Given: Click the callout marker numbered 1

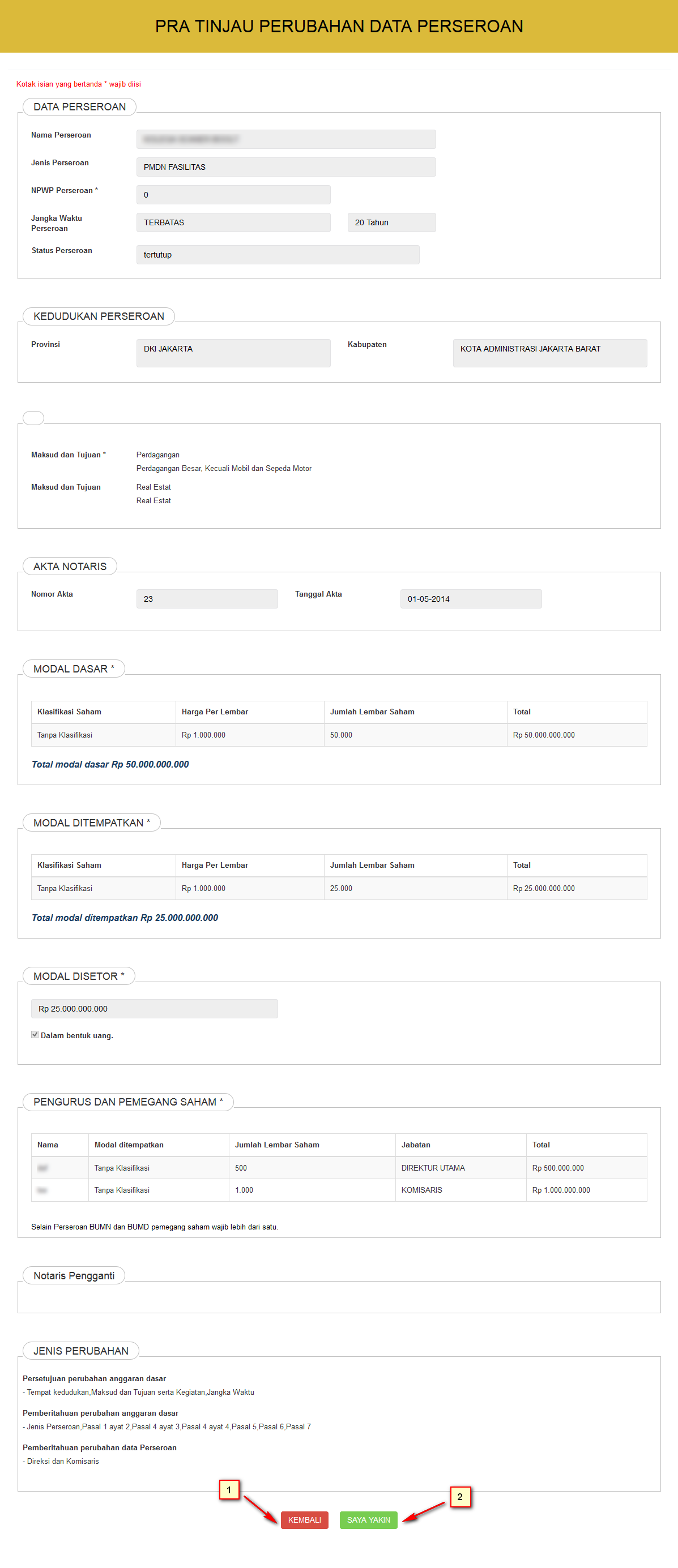Looking at the screenshot, I should coord(229,1489).
